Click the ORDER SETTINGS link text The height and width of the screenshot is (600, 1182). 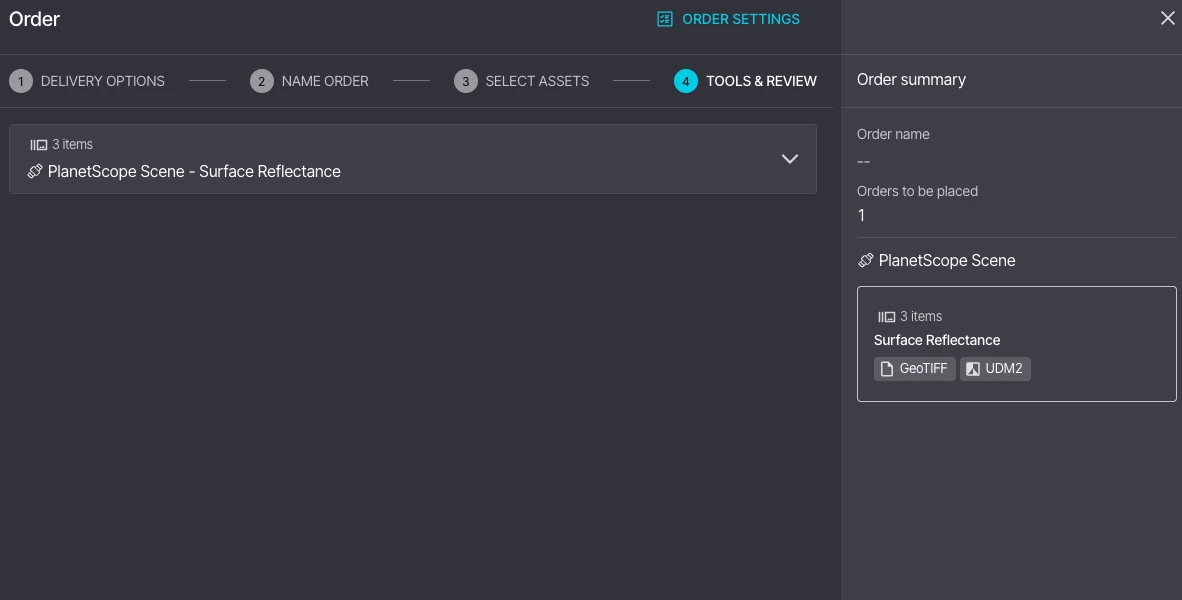click(x=740, y=19)
